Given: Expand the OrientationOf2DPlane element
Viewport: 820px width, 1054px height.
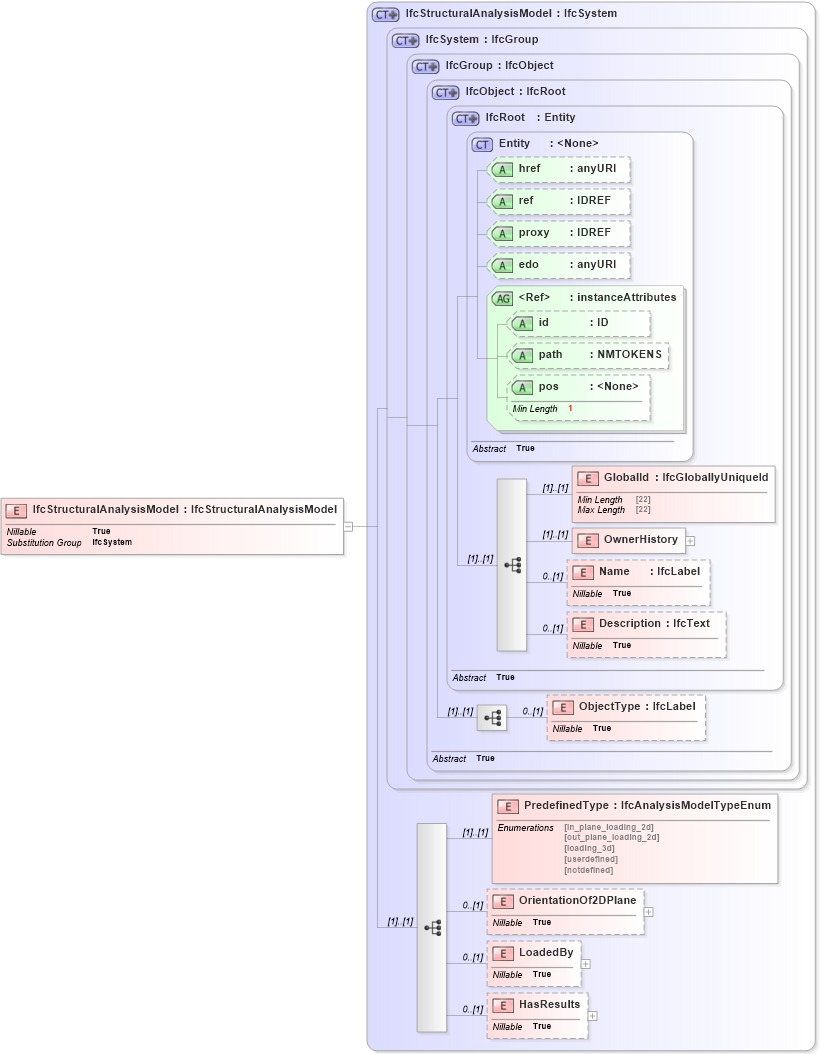Looking at the screenshot, I should tap(648, 911).
